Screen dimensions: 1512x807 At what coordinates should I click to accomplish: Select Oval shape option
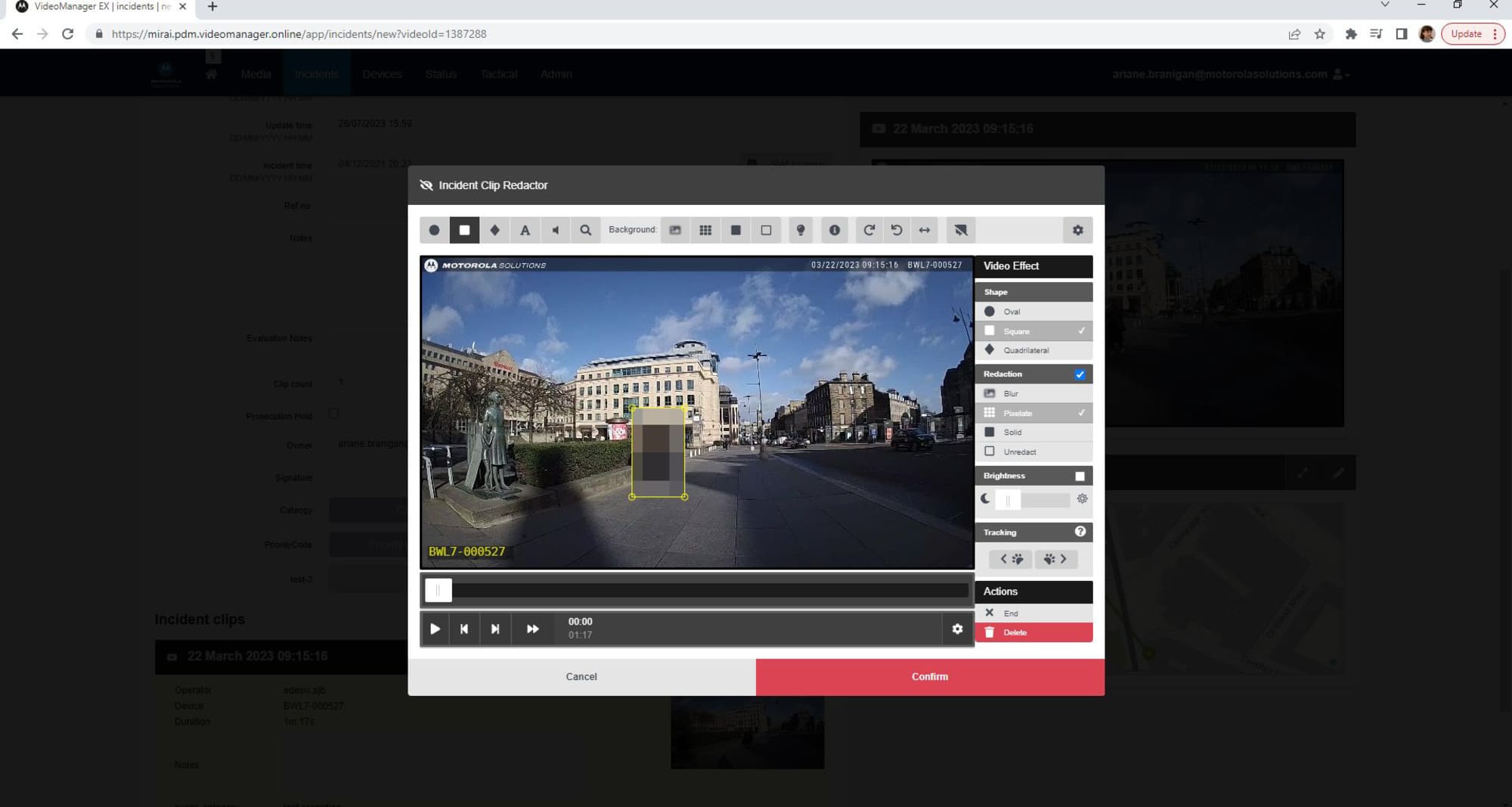coord(1033,312)
